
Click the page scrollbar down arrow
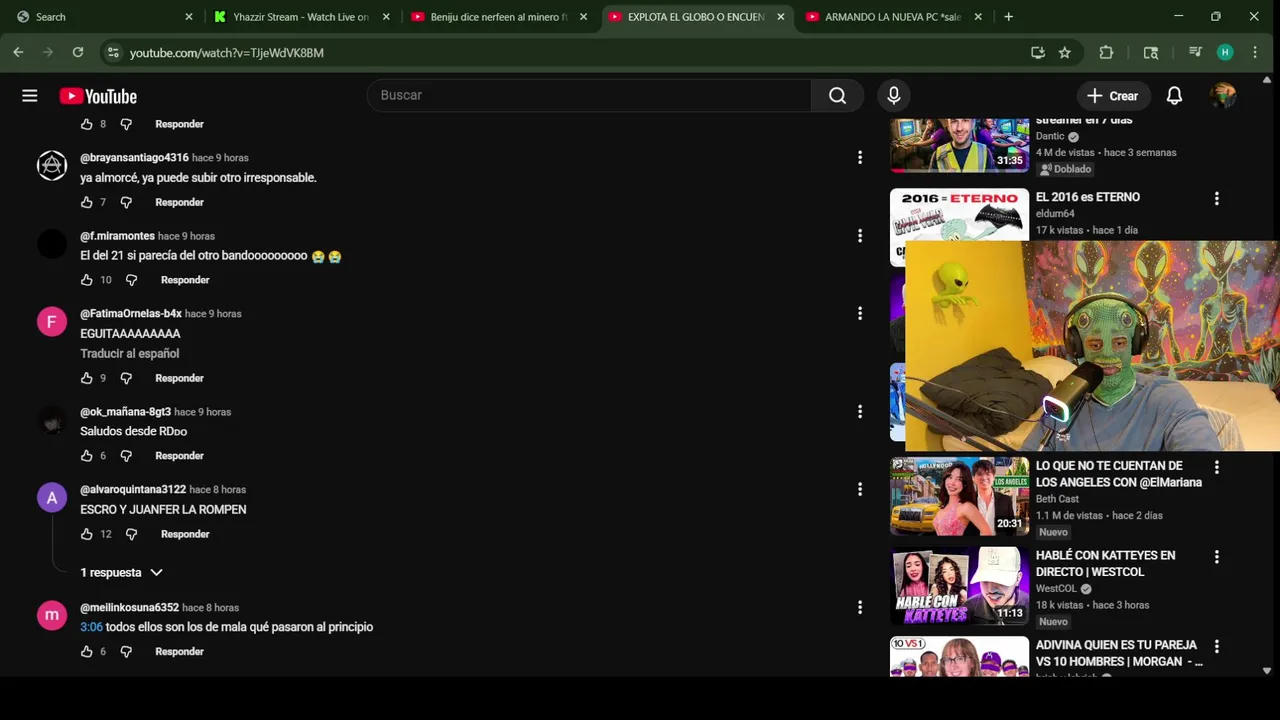coord(1267,671)
